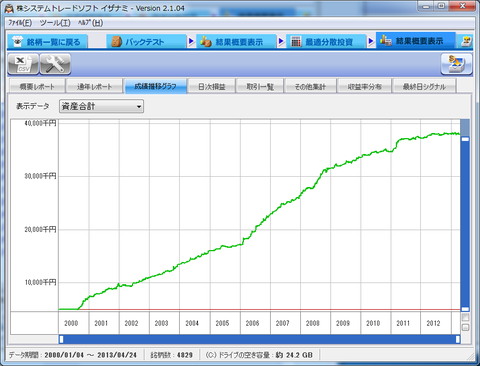This screenshot has width=480, height=366.
Task: Open the 日次損益 tab
Action: tap(212, 86)
